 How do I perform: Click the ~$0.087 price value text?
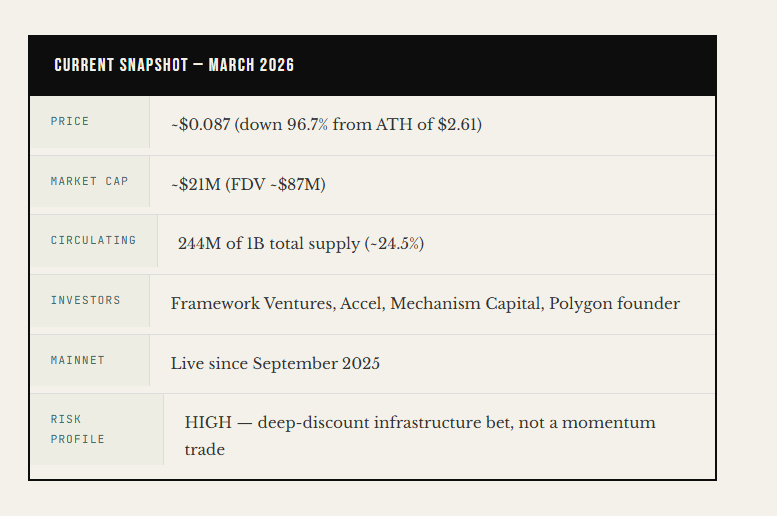201,124
